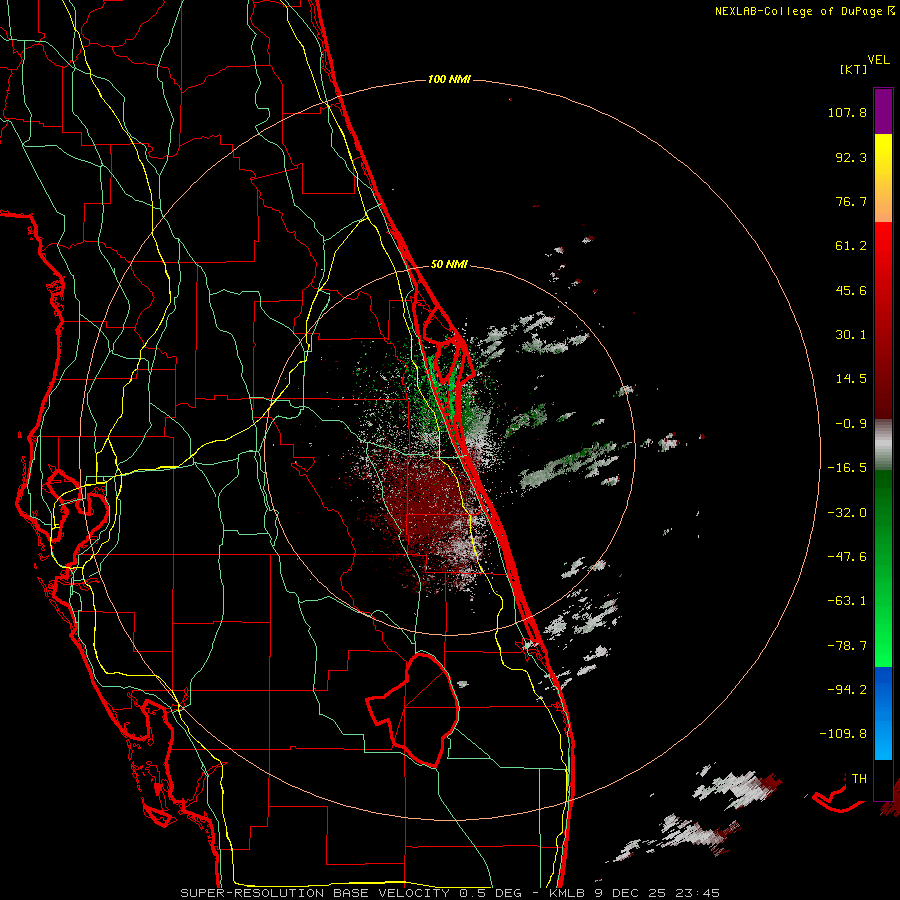The width and height of the screenshot is (900, 900).
Task: Pick the gray segment of the color bar
Action: [x=883, y=444]
